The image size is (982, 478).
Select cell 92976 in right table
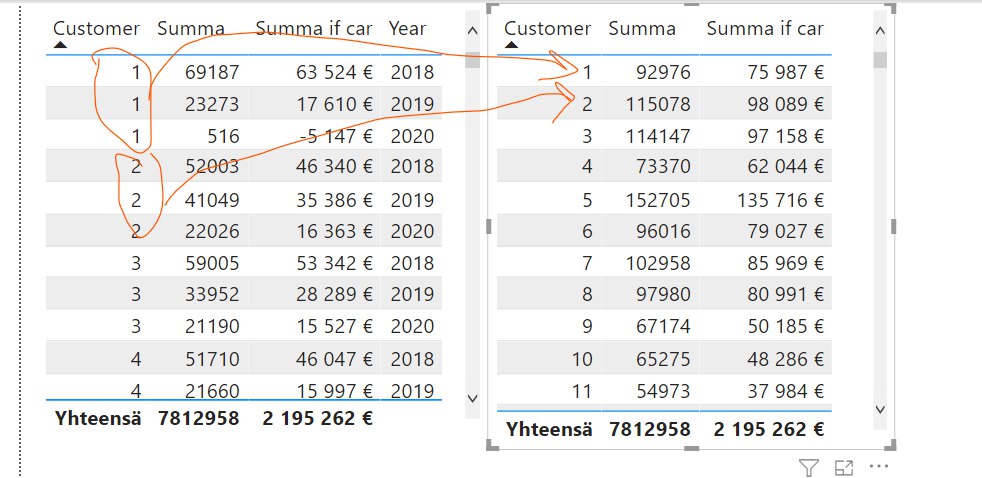pos(663,73)
